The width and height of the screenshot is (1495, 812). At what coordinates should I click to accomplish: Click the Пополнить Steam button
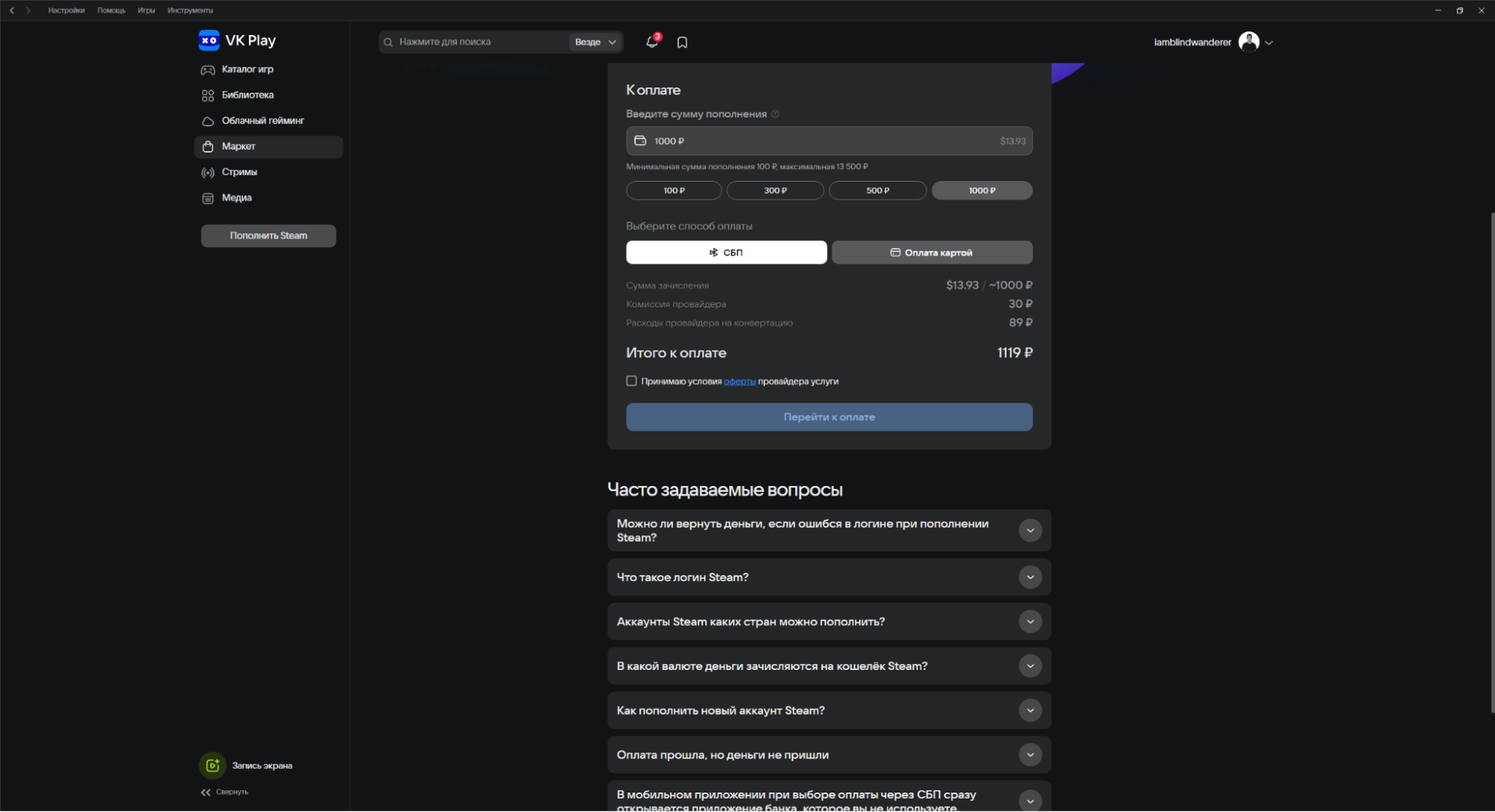[268, 236]
